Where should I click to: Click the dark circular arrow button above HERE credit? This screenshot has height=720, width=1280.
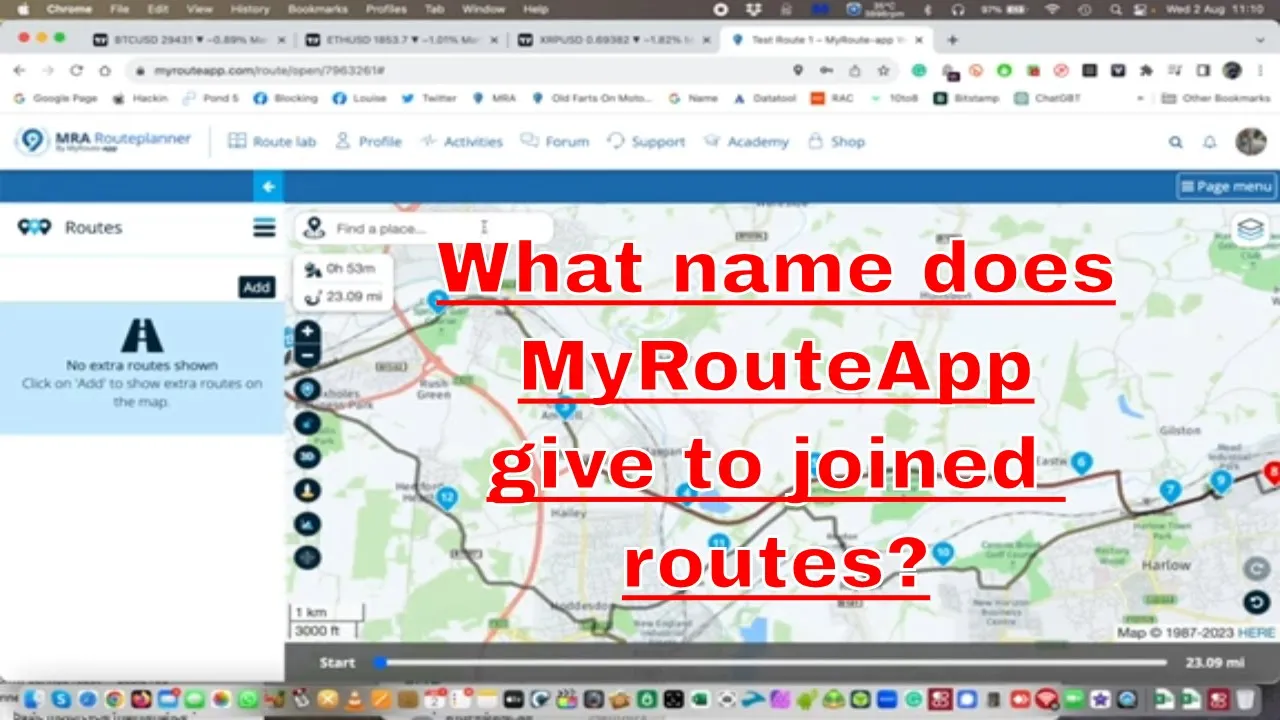[1257, 602]
